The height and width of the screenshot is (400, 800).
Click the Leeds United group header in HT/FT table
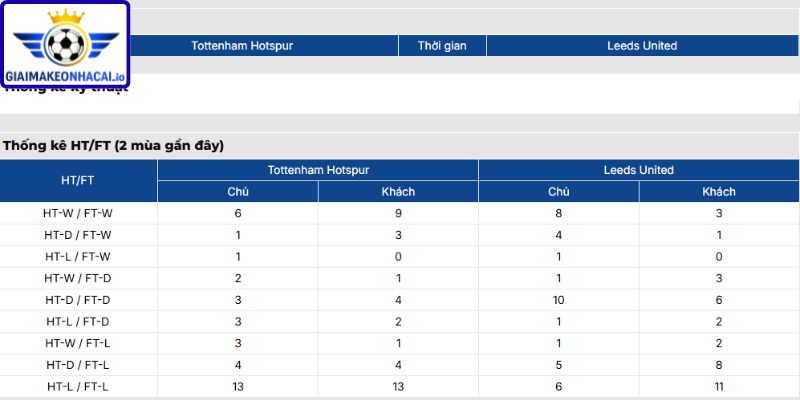click(639, 170)
